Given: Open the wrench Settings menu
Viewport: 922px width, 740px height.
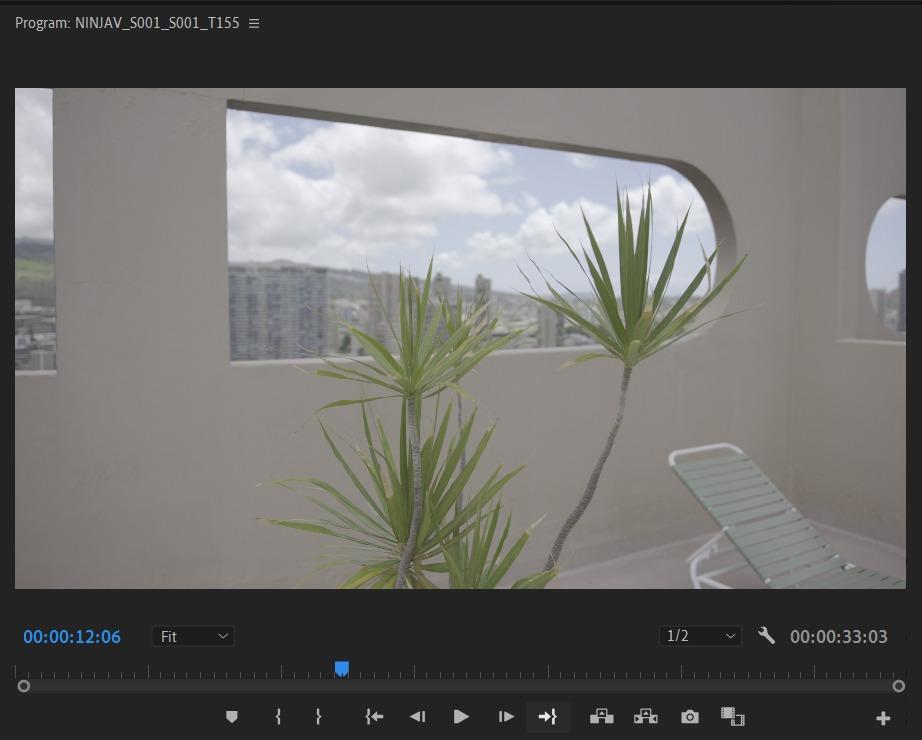Looking at the screenshot, I should click(766, 636).
